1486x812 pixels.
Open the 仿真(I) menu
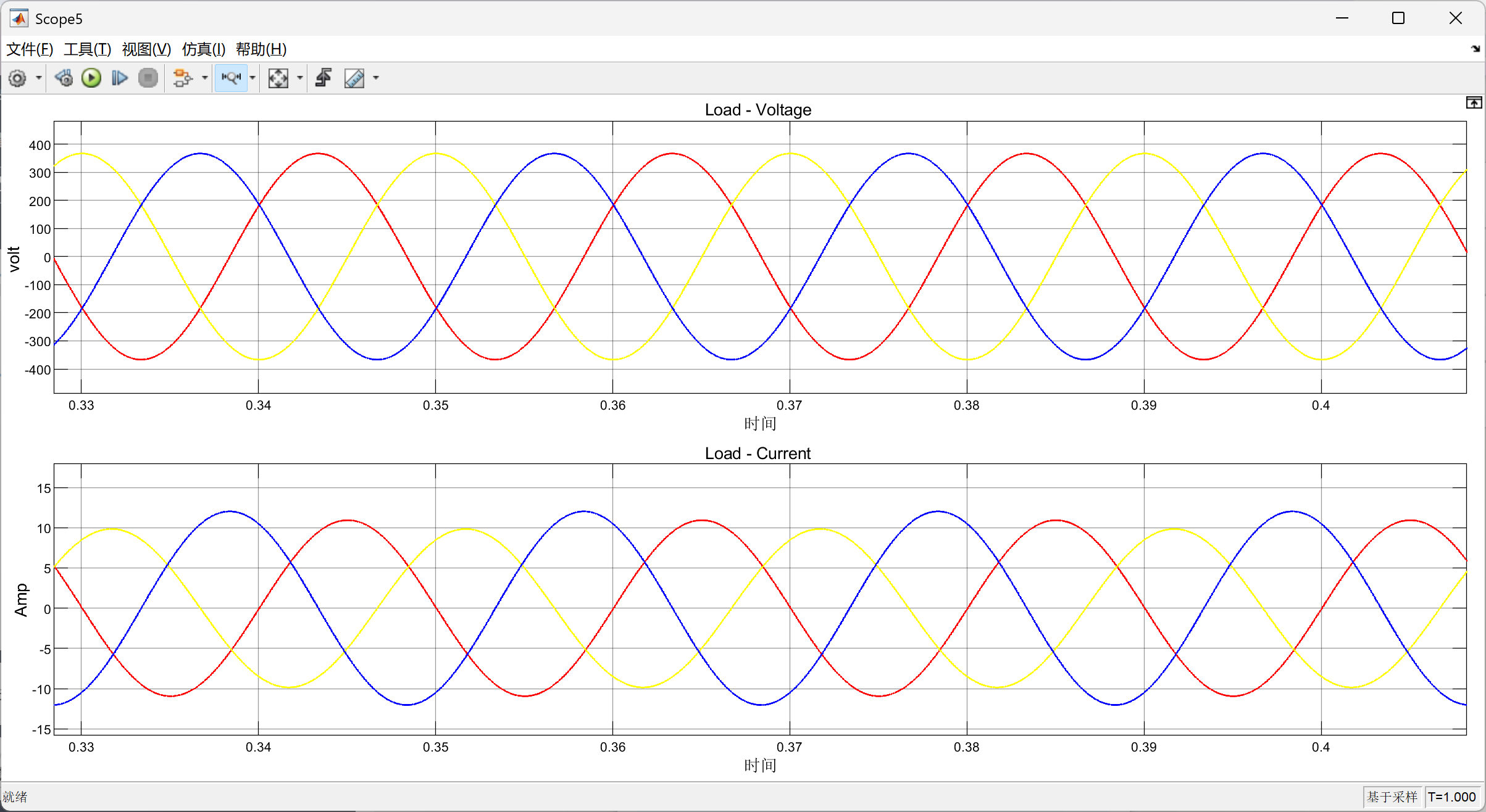click(204, 49)
